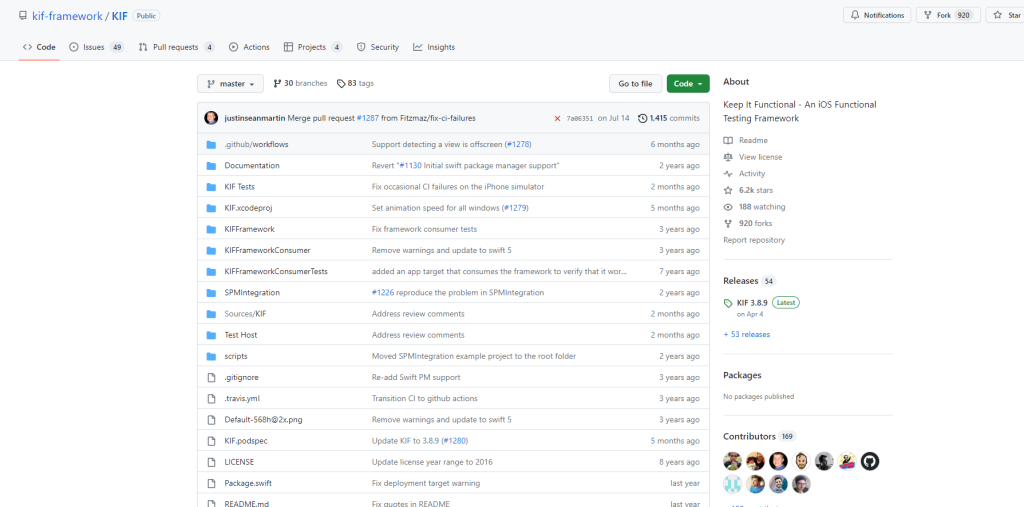
Task: Open the KIFFrameworkConsumer folder name
Action: coord(267,250)
